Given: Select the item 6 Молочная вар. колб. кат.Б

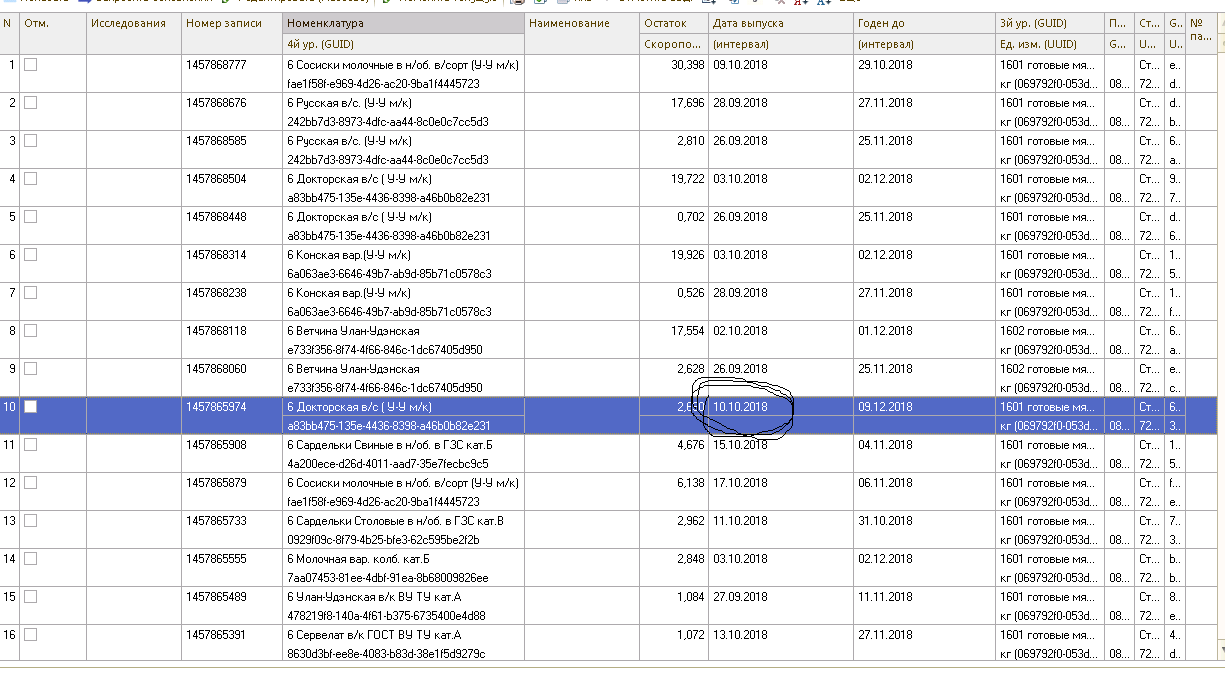Looking at the screenshot, I should point(358,559).
